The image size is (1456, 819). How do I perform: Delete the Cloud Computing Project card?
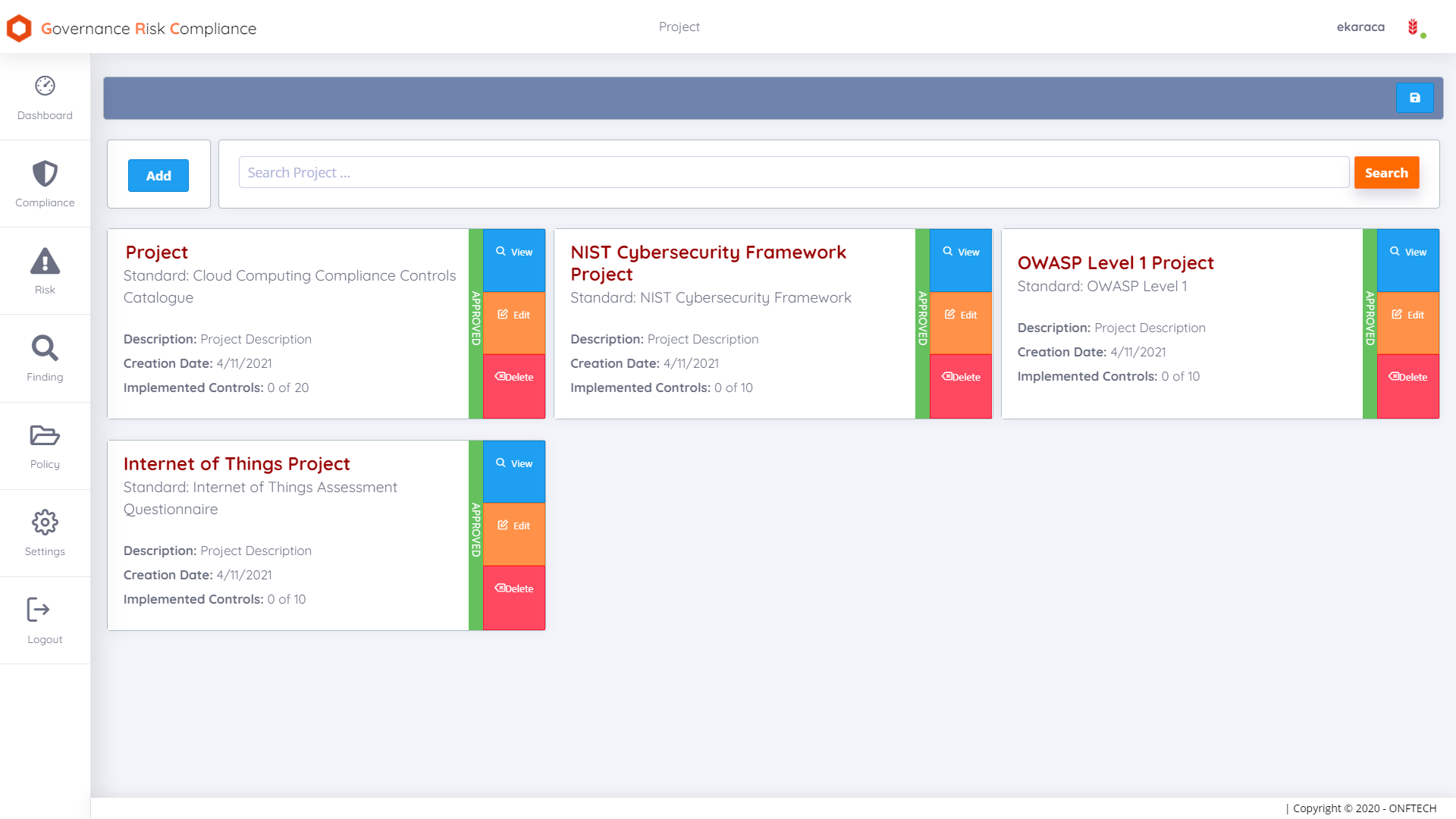pos(514,386)
